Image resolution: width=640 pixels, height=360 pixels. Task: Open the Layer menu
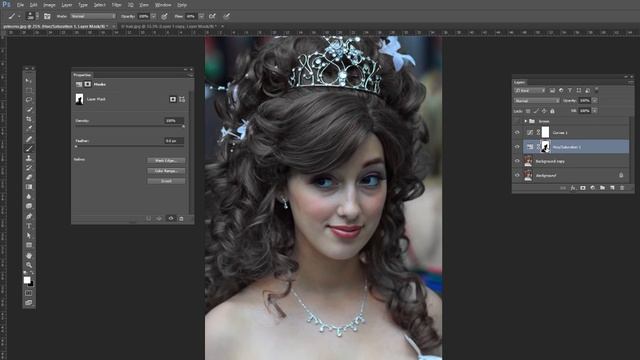(x=67, y=5)
